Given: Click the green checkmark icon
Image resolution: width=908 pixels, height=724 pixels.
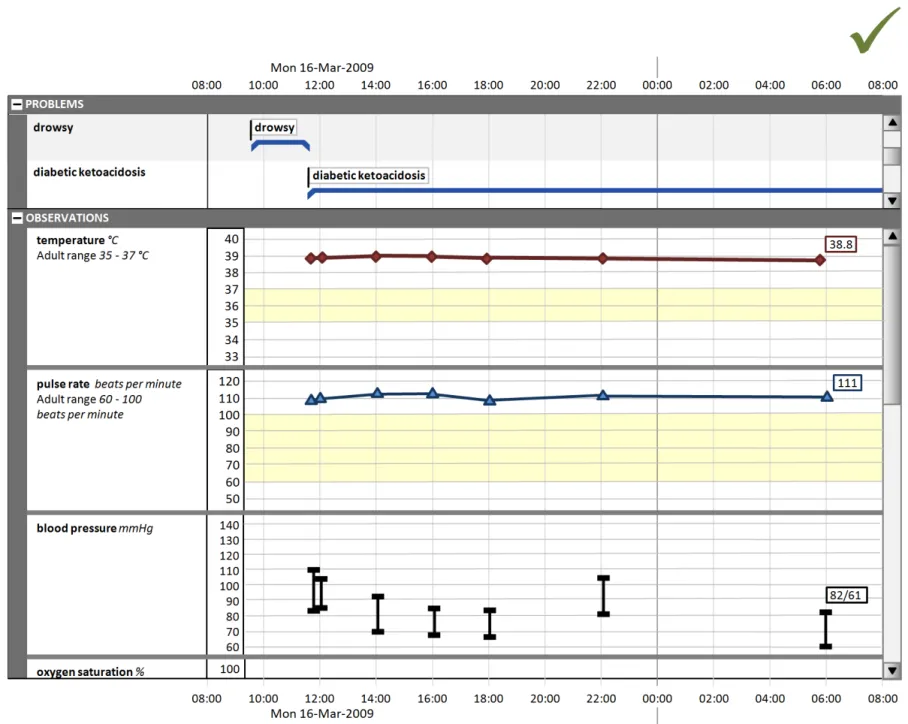Looking at the screenshot, I should point(876,30).
